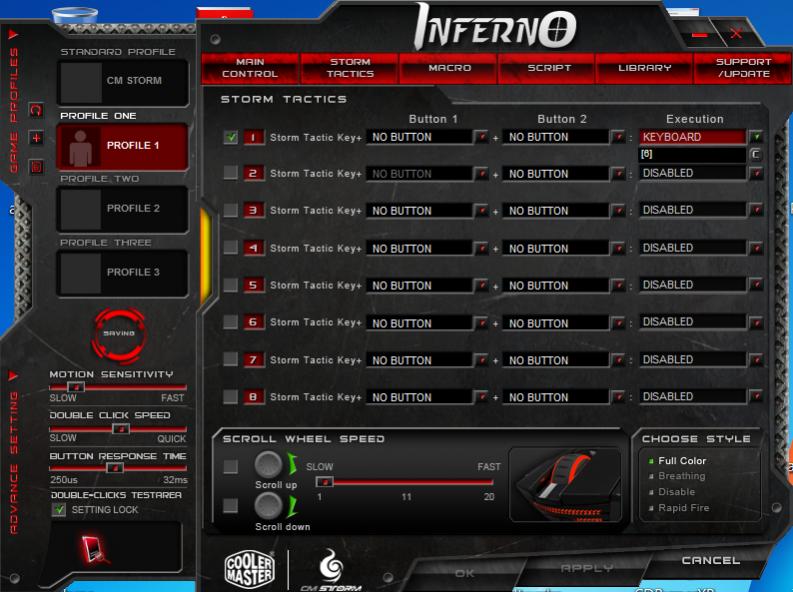The width and height of the screenshot is (793, 592).
Task: Click the save profile icon below the plus icon
Action: pyautogui.click(x=36, y=166)
